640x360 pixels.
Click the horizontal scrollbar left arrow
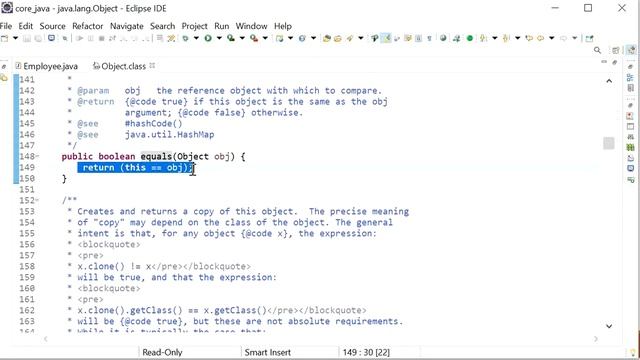click(45, 339)
